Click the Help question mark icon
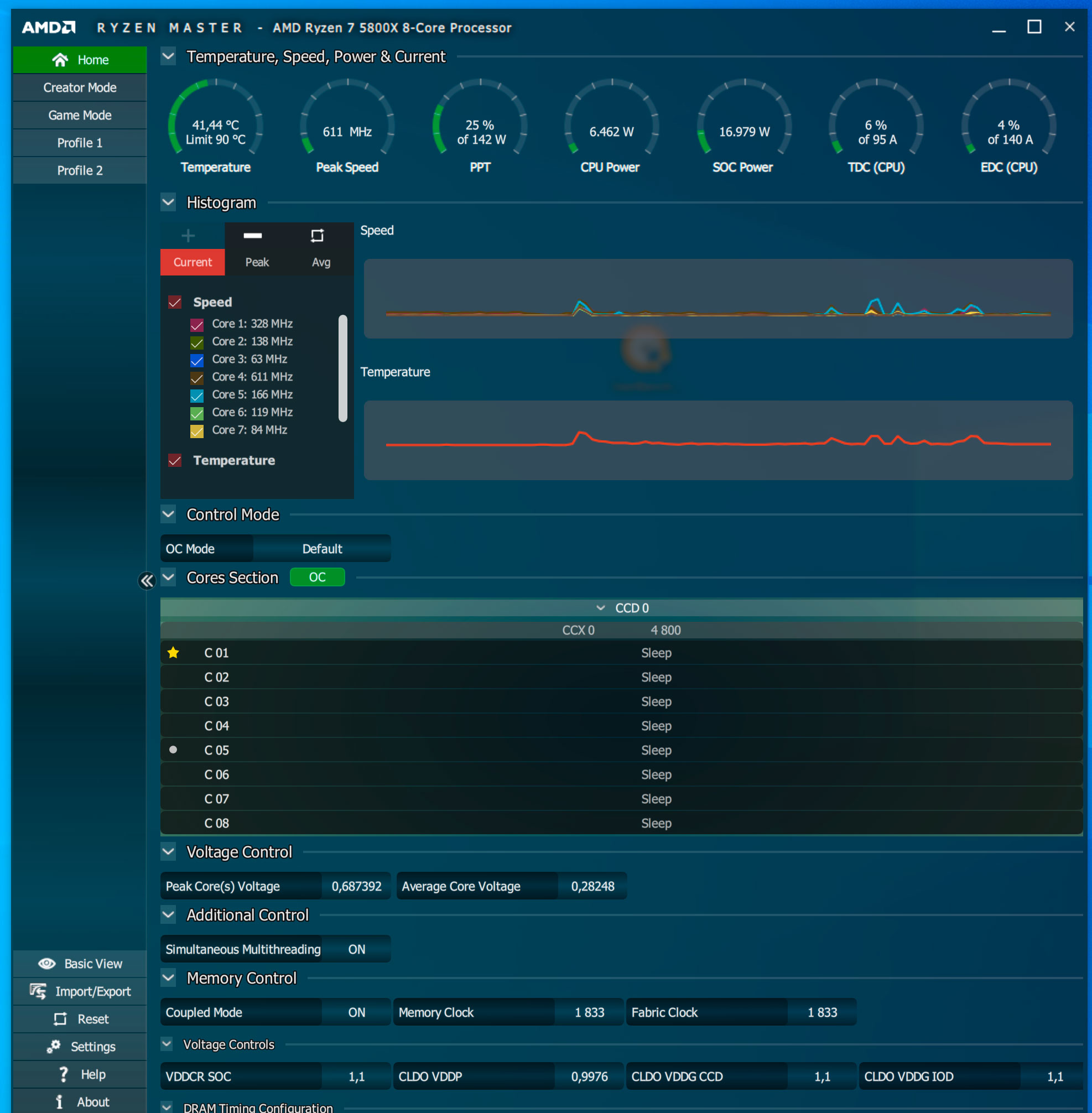1092x1113 pixels. [x=63, y=1074]
